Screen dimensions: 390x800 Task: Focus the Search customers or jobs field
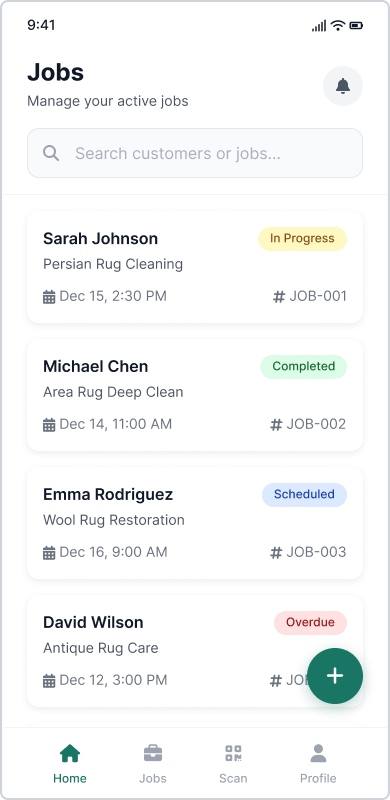195,153
